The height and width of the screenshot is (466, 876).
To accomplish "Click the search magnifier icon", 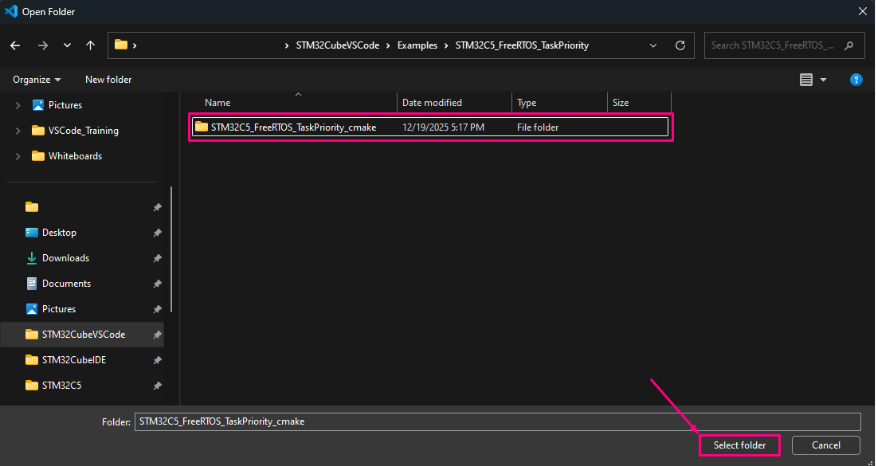I will click(x=849, y=46).
